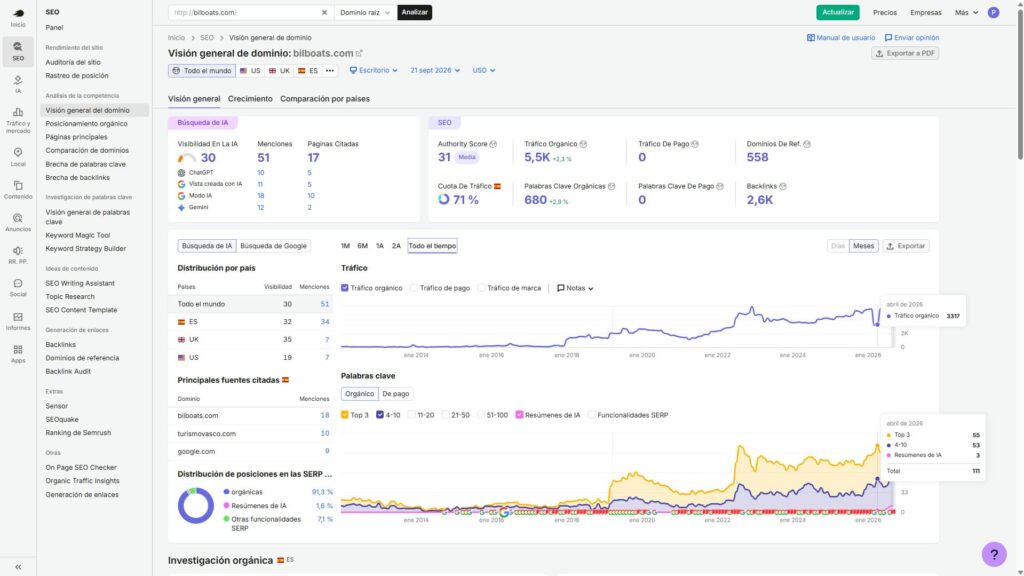Click the Dominios De Ref. info icon
The image size is (1024, 576).
pos(807,144)
